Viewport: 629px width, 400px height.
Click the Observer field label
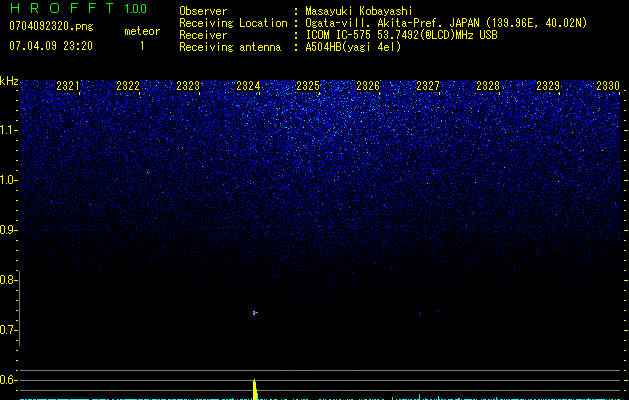click(203, 11)
